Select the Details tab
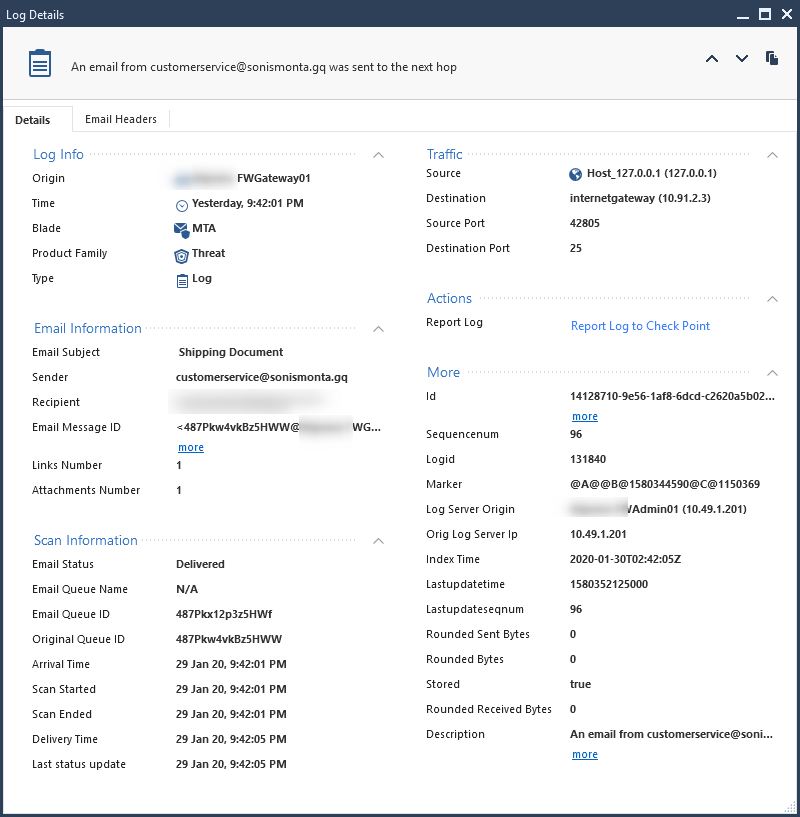The width and height of the screenshot is (800, 817). (33, 119)
